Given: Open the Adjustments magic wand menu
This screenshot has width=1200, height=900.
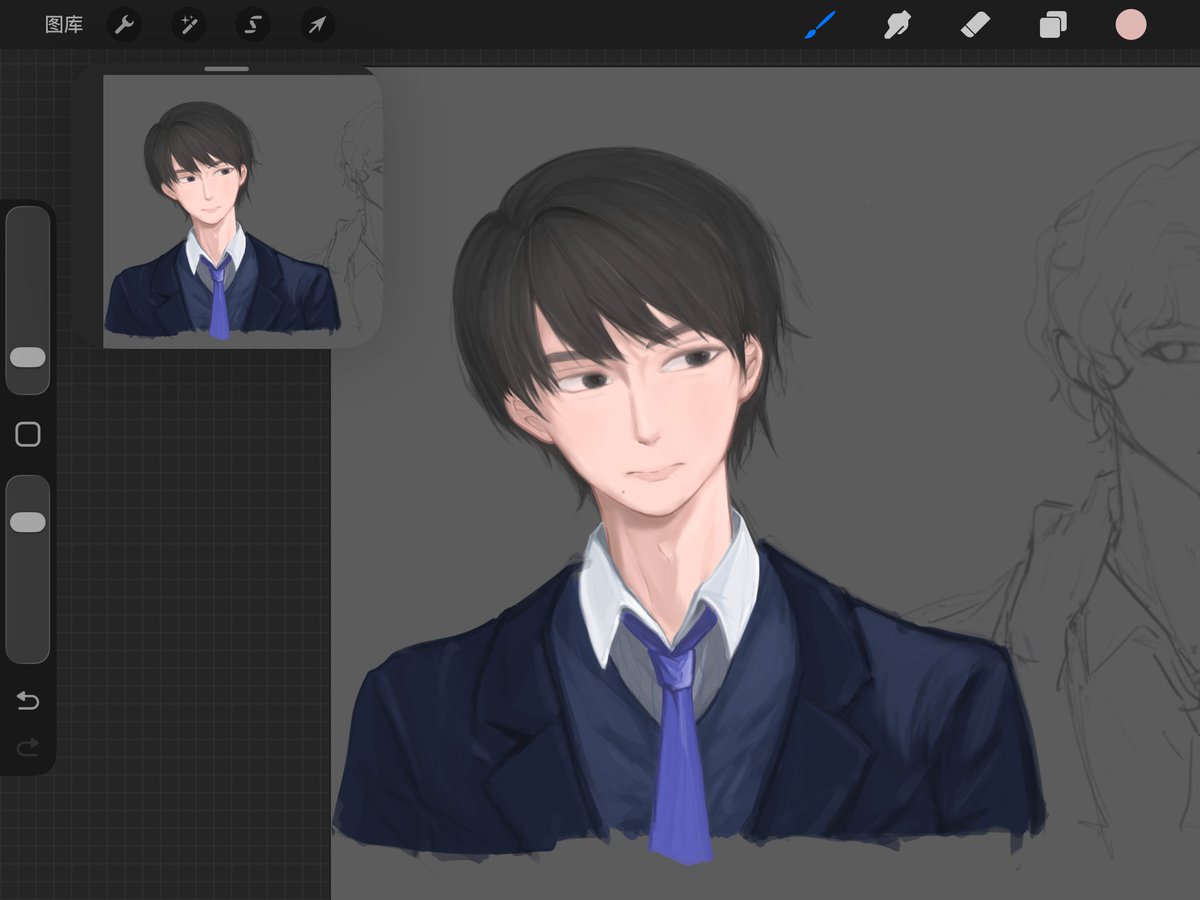Looking at the screenshot, I should click(x=187, y=25).
